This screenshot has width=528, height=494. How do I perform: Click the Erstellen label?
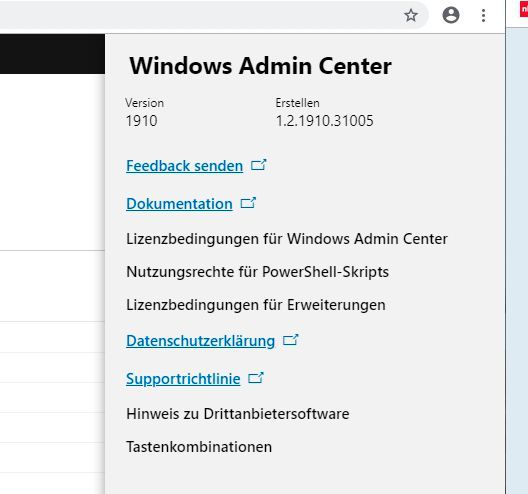pos(298,103)
